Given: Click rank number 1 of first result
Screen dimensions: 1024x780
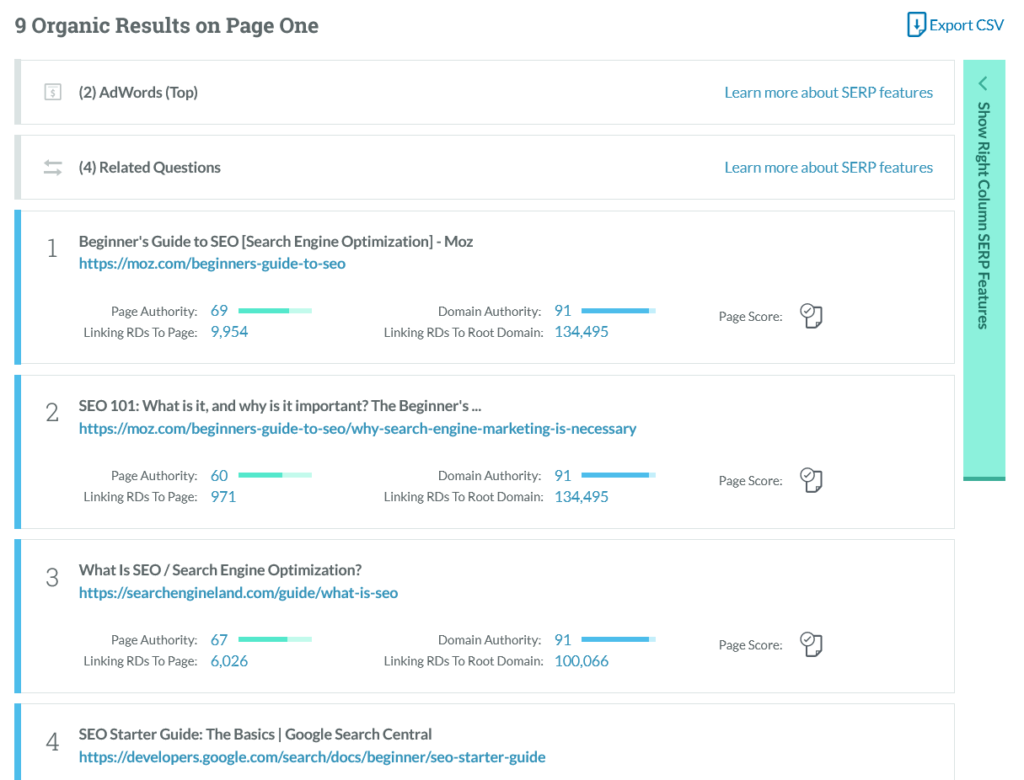Looking at the screenshot, I should 52,248.
